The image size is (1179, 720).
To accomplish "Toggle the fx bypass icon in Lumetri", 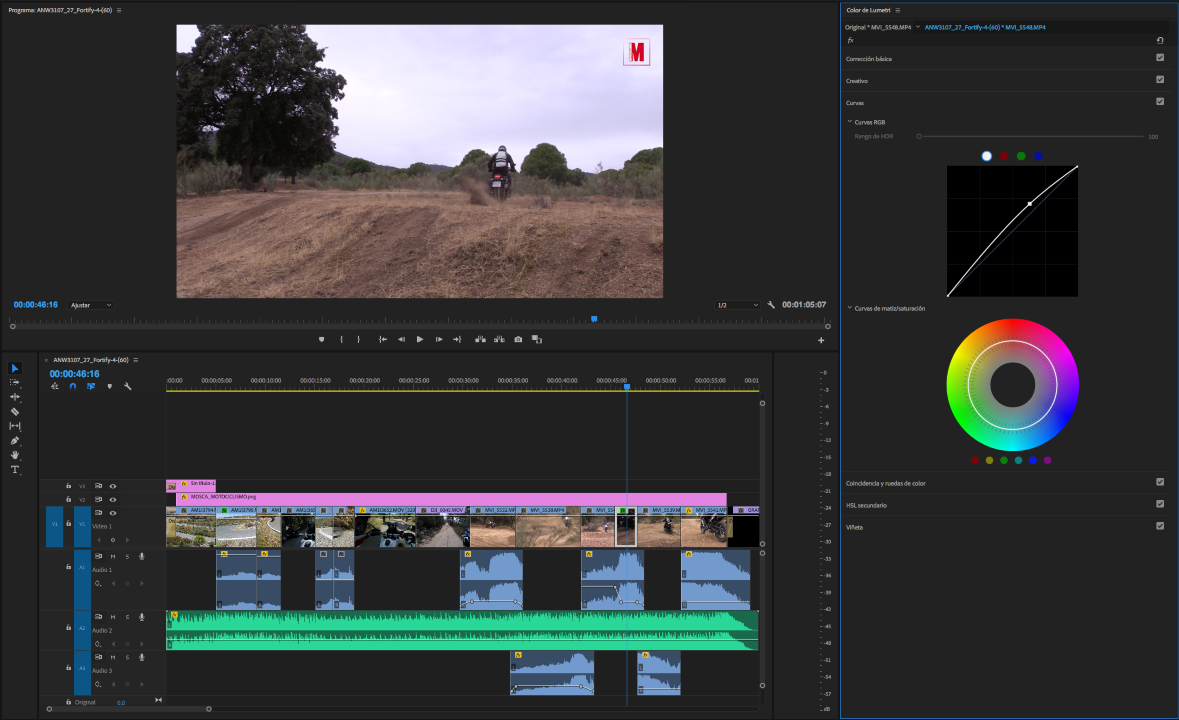I will pos(850,41).
